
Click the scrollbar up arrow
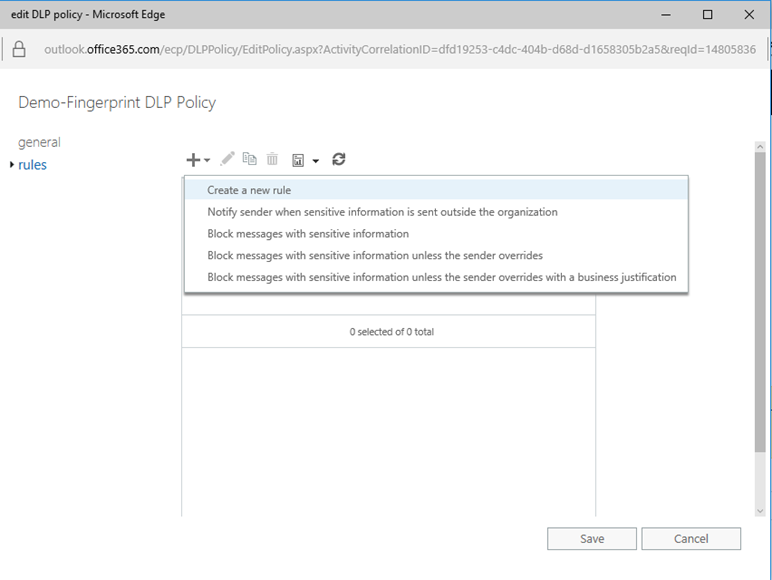pyautogui.click(x=760, y=147)
